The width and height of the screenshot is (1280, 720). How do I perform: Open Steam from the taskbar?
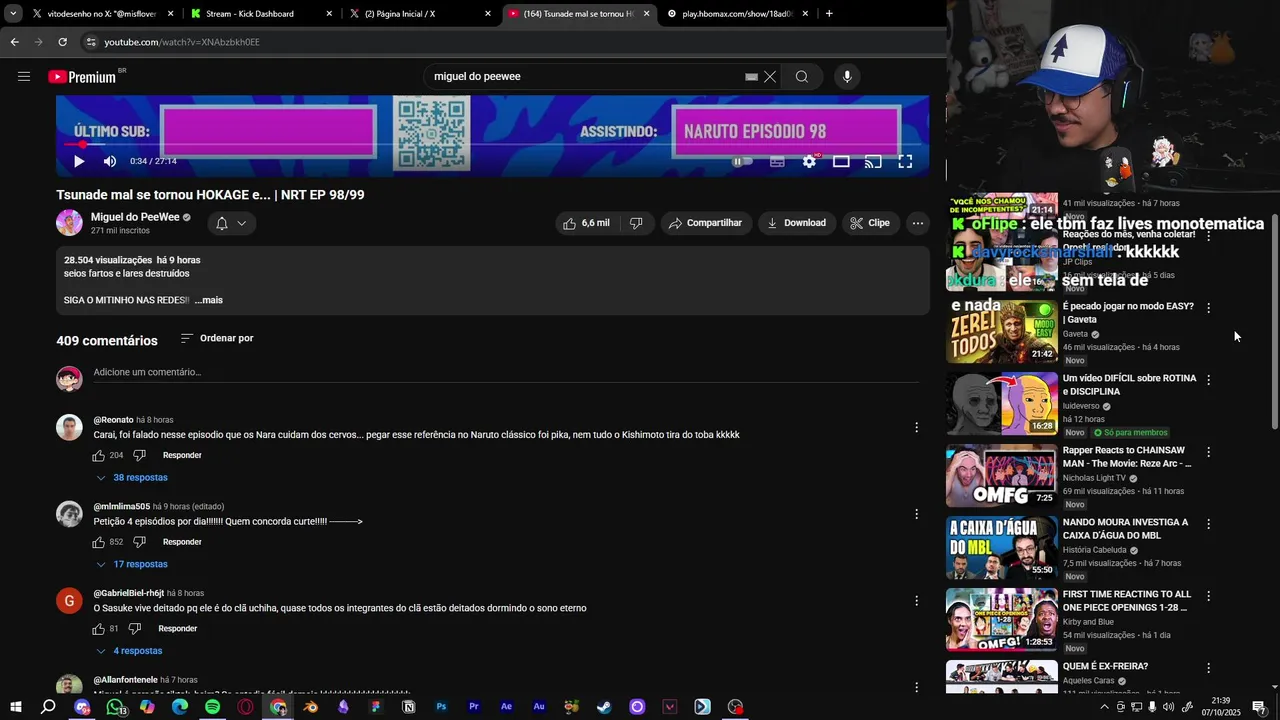coord(604,707)
